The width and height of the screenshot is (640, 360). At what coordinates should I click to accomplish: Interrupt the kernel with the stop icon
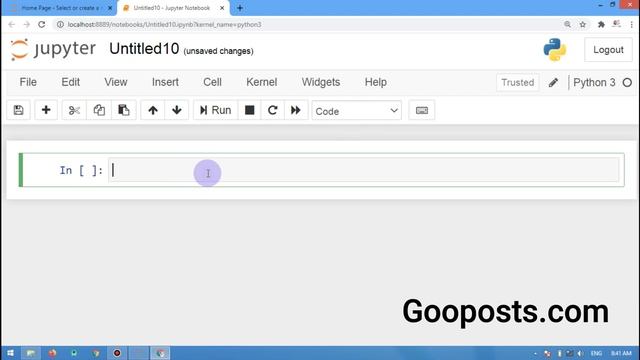click(x=249, y=110)
